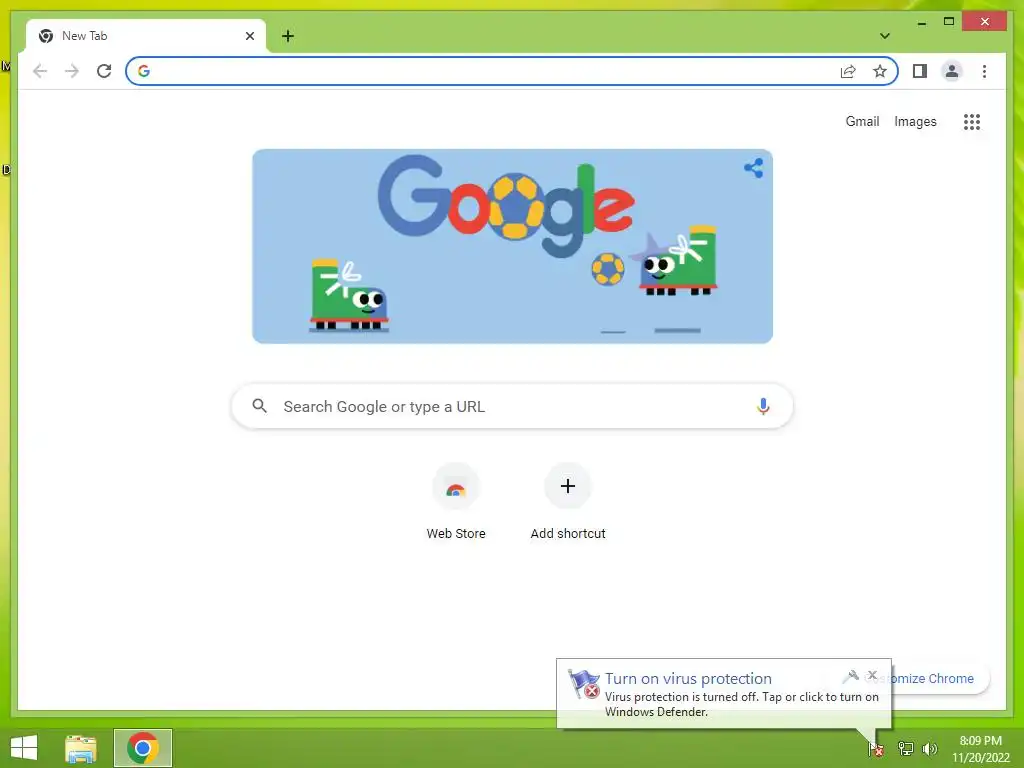Open the Action Center tray flag

point(876,748)
